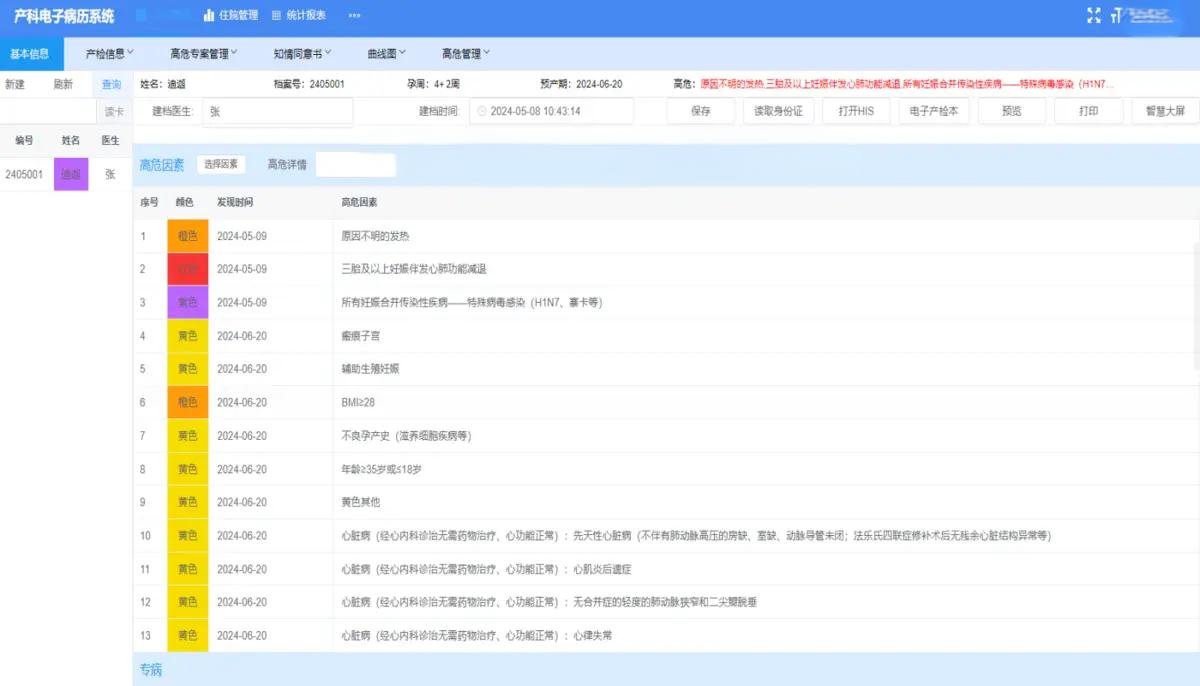Image resolution: width=1200 pixels, height=686 pixels.
Task: Click the 打印 button
Action: [1089, 111]
